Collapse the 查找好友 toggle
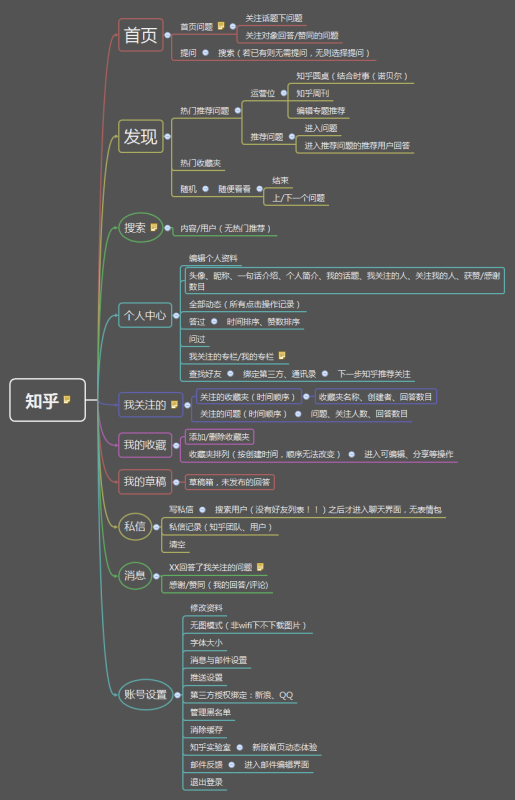The image size is (515, 800). pos(230,374)
